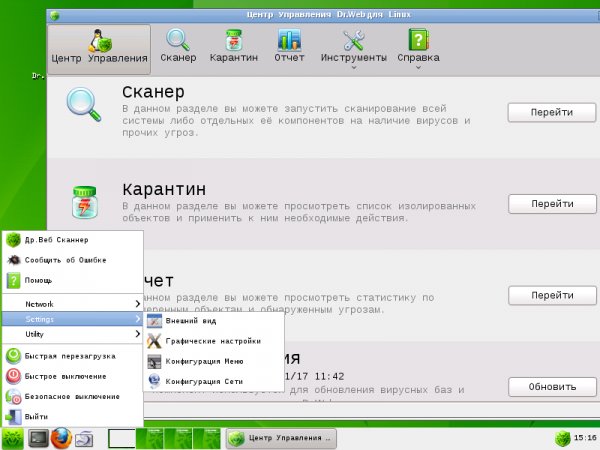The width and height of the screenshot is (600, 450).
Task: Expand the arrow under Справка
Action: coord(418,68)
